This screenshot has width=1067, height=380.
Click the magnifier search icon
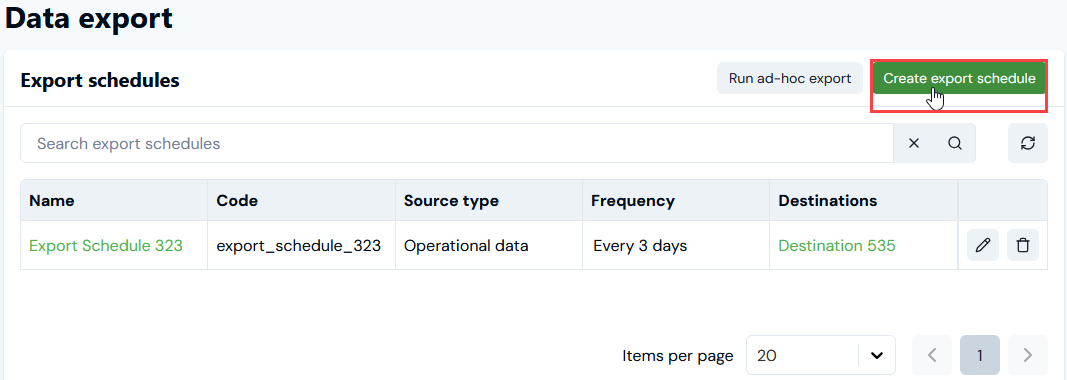955,143
